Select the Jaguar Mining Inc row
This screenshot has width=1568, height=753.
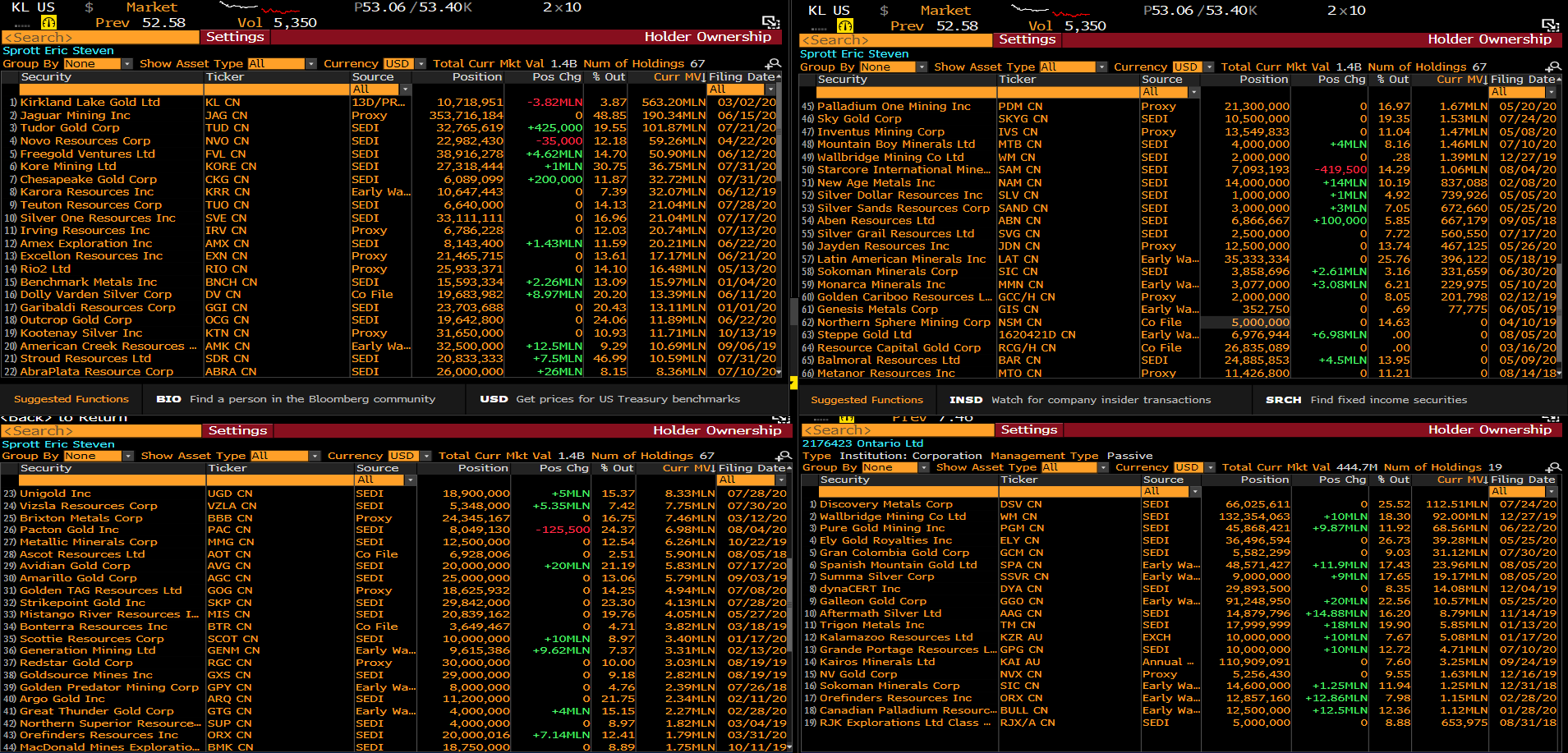(389, 116)
